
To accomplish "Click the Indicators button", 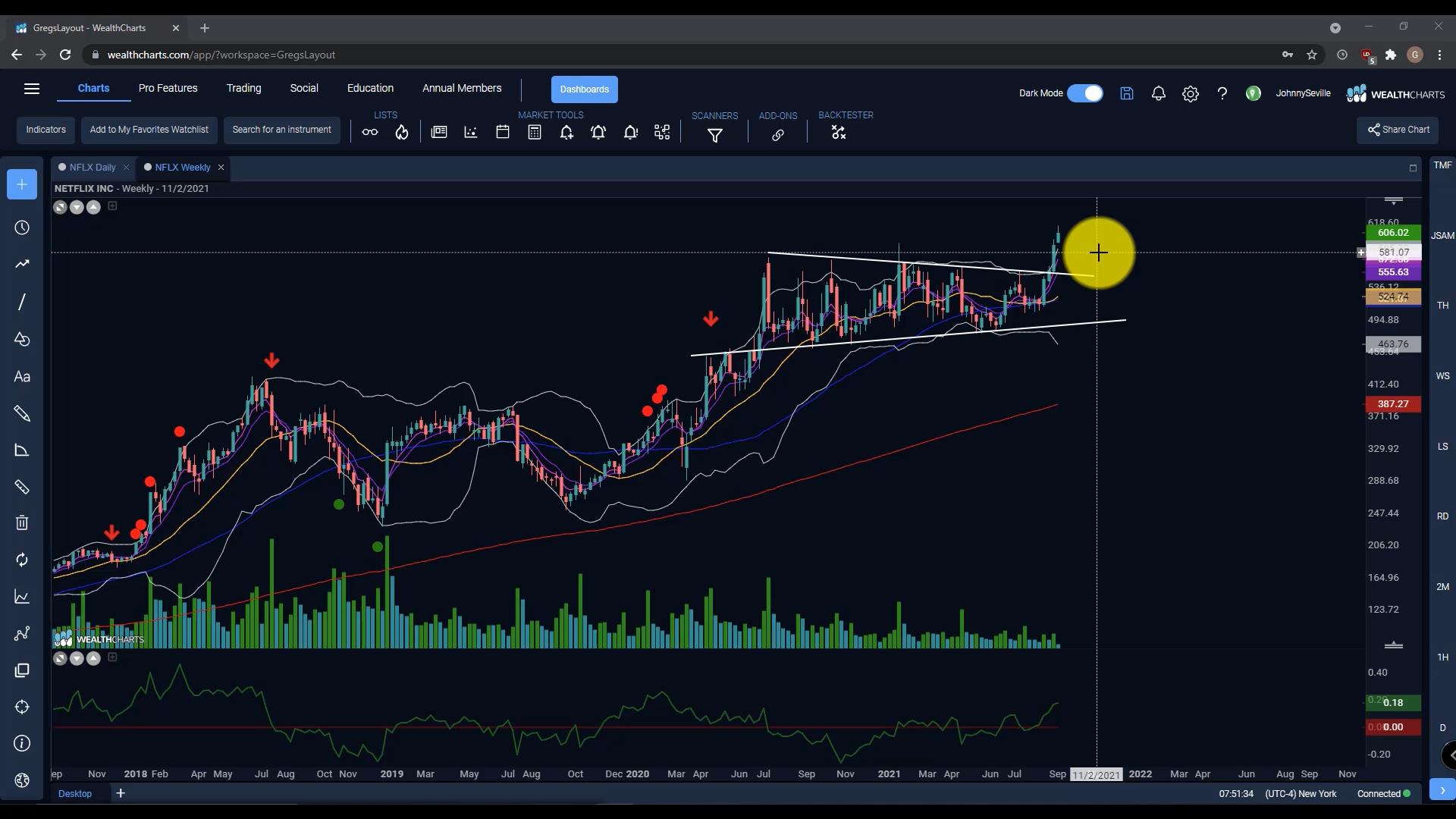I will click(x=46, y=130).
